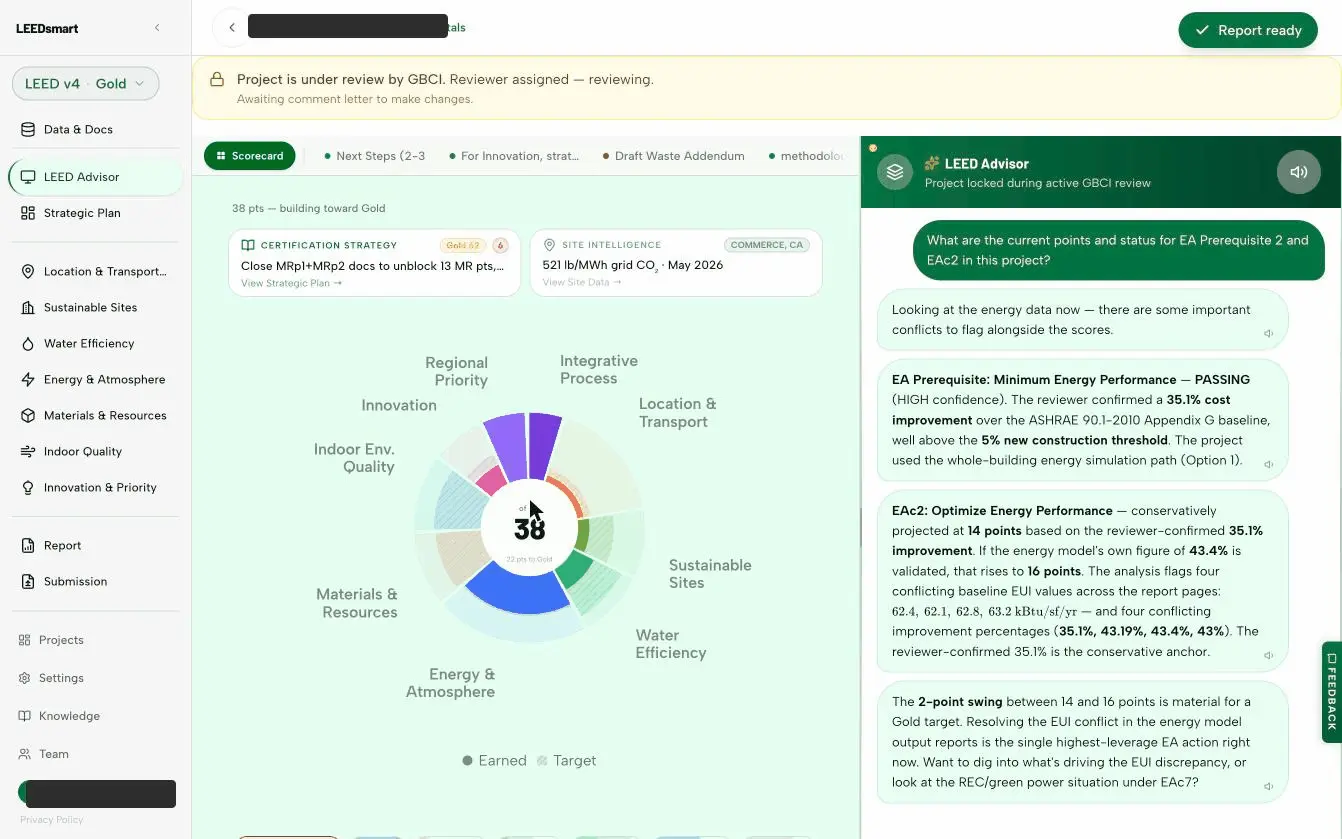Open the Next Steps (2-3 tab
This screenshot has height=839, width=1342.
(x=374, y=156)
